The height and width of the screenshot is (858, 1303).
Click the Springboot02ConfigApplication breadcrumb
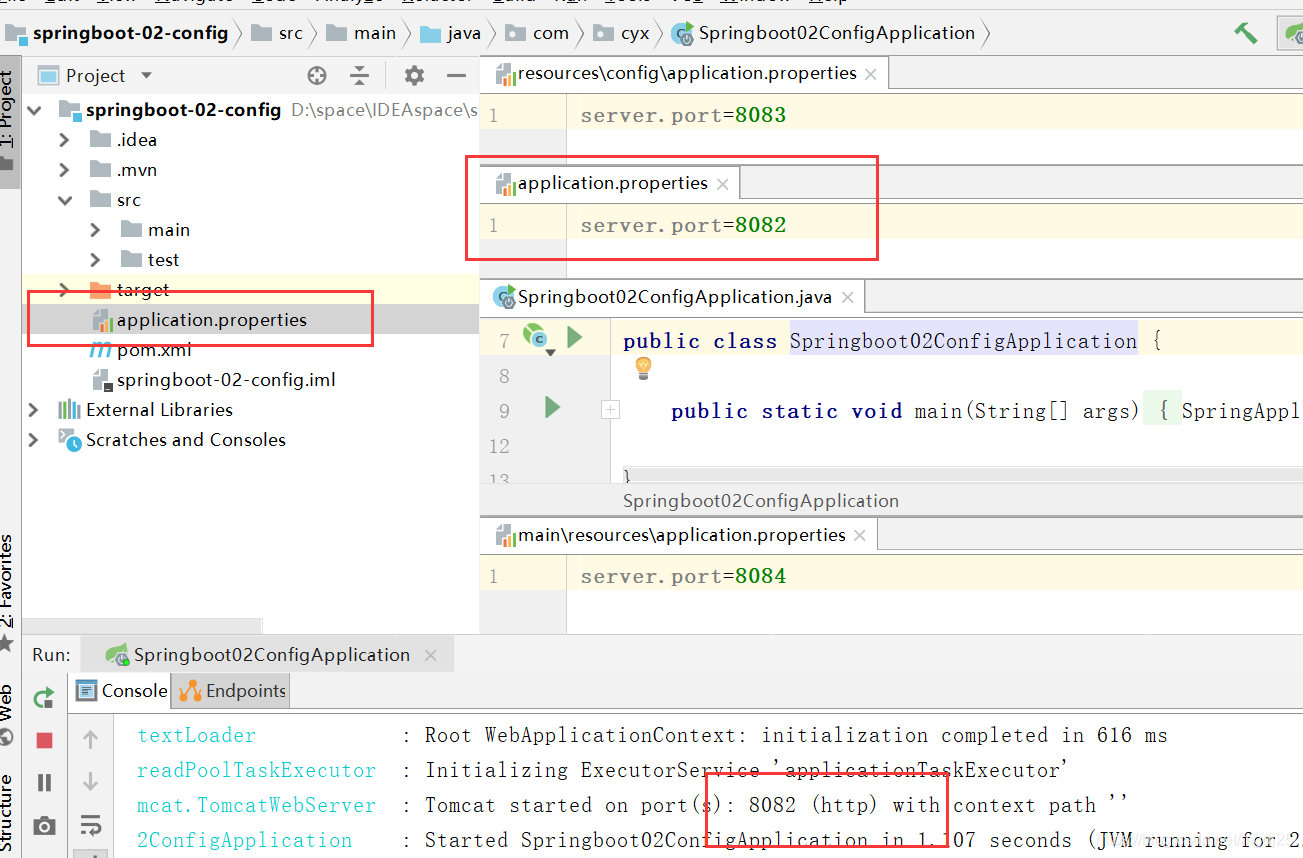coord(824,33)
